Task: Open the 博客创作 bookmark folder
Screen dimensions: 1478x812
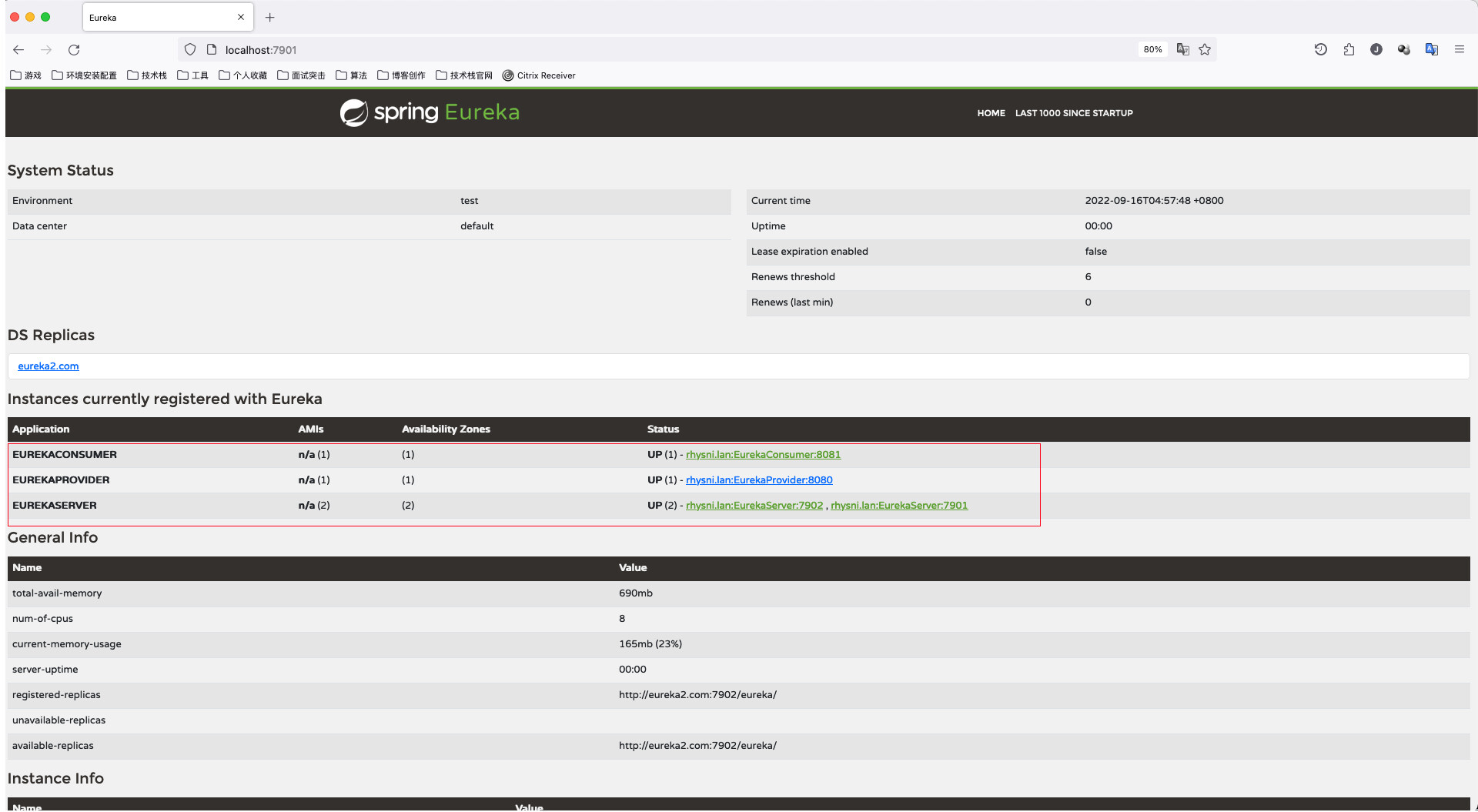Action: [402, 75]
